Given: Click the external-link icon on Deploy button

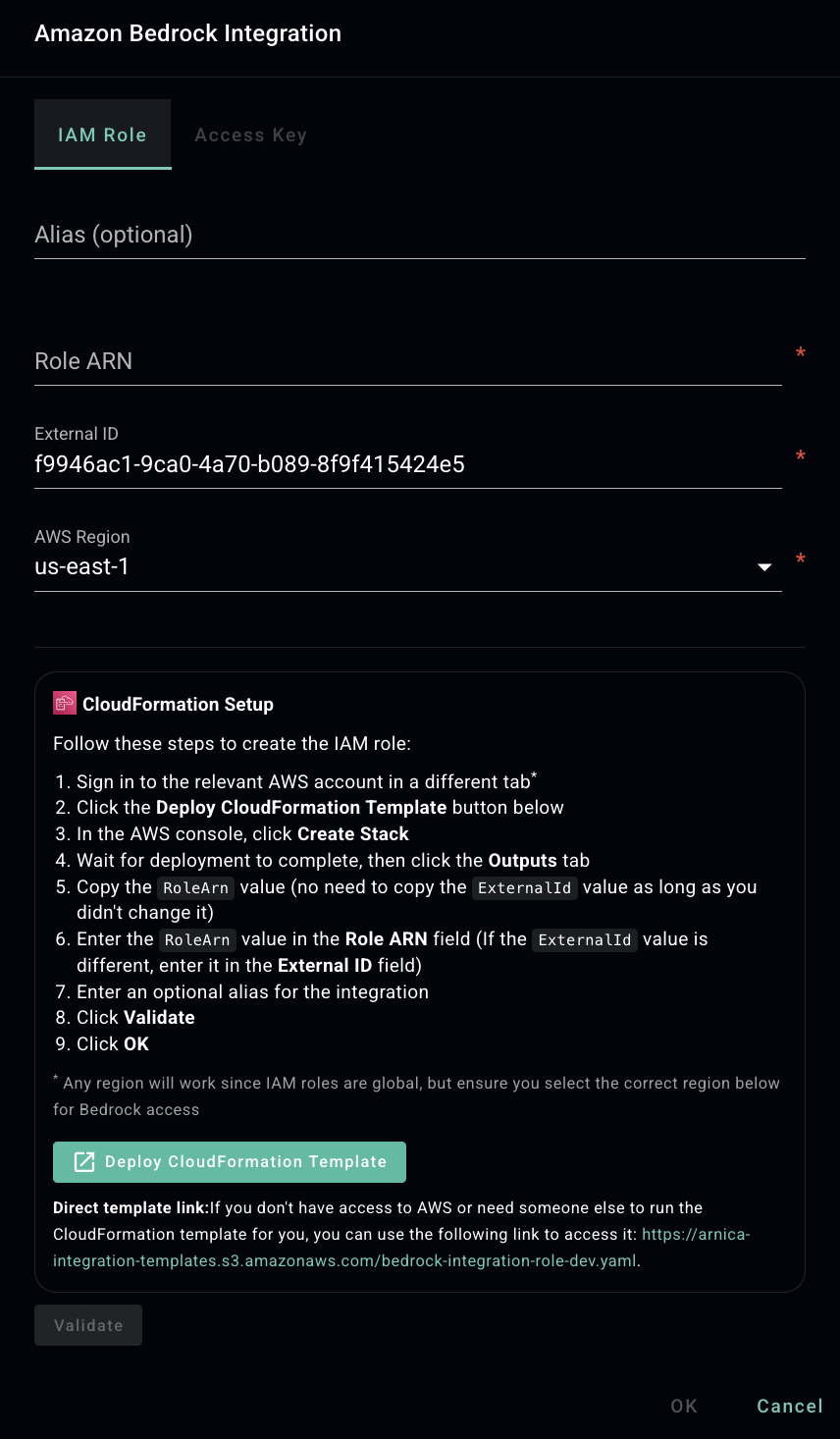Looking at the screenshot, I should 85,1162.
